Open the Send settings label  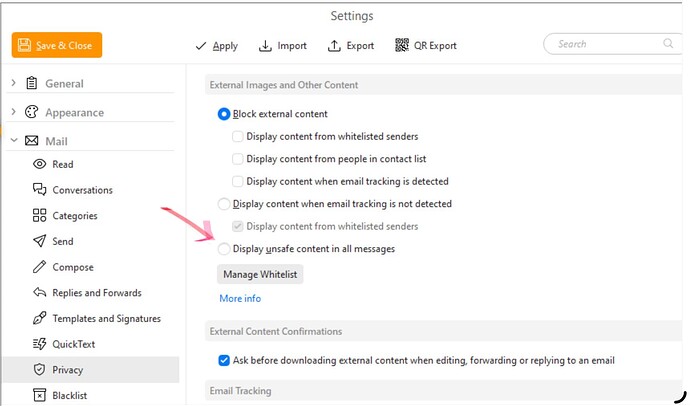tap(62, 241)
